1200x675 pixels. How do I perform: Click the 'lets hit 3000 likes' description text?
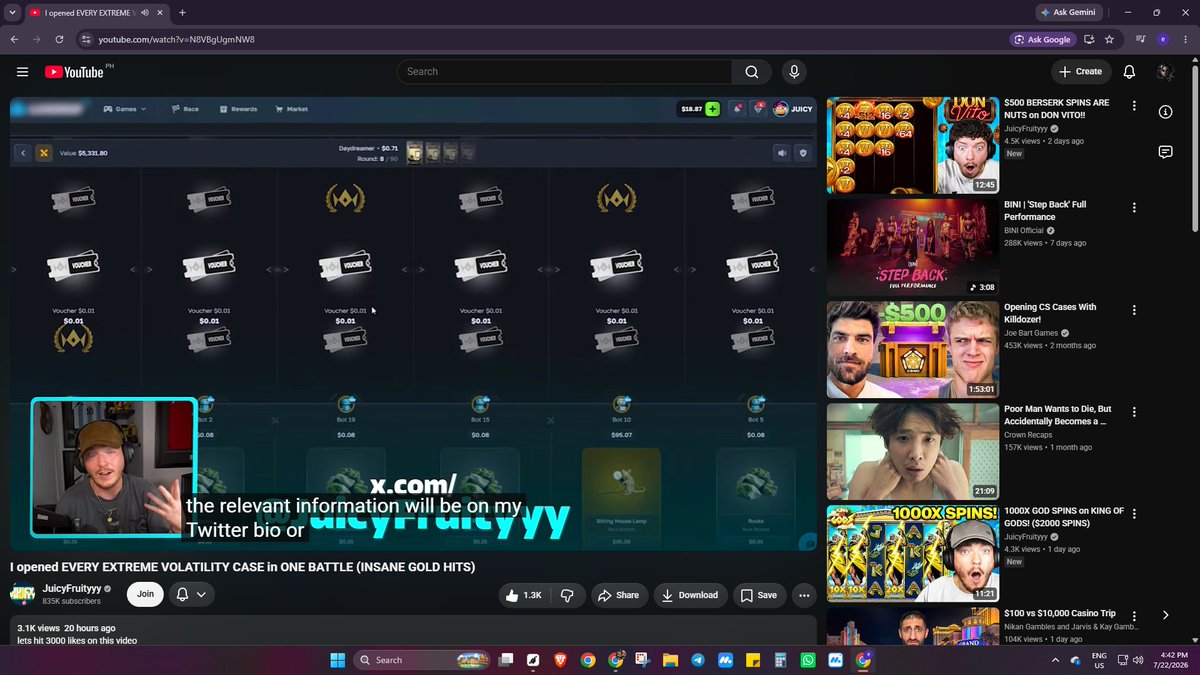tap(77, 640)
